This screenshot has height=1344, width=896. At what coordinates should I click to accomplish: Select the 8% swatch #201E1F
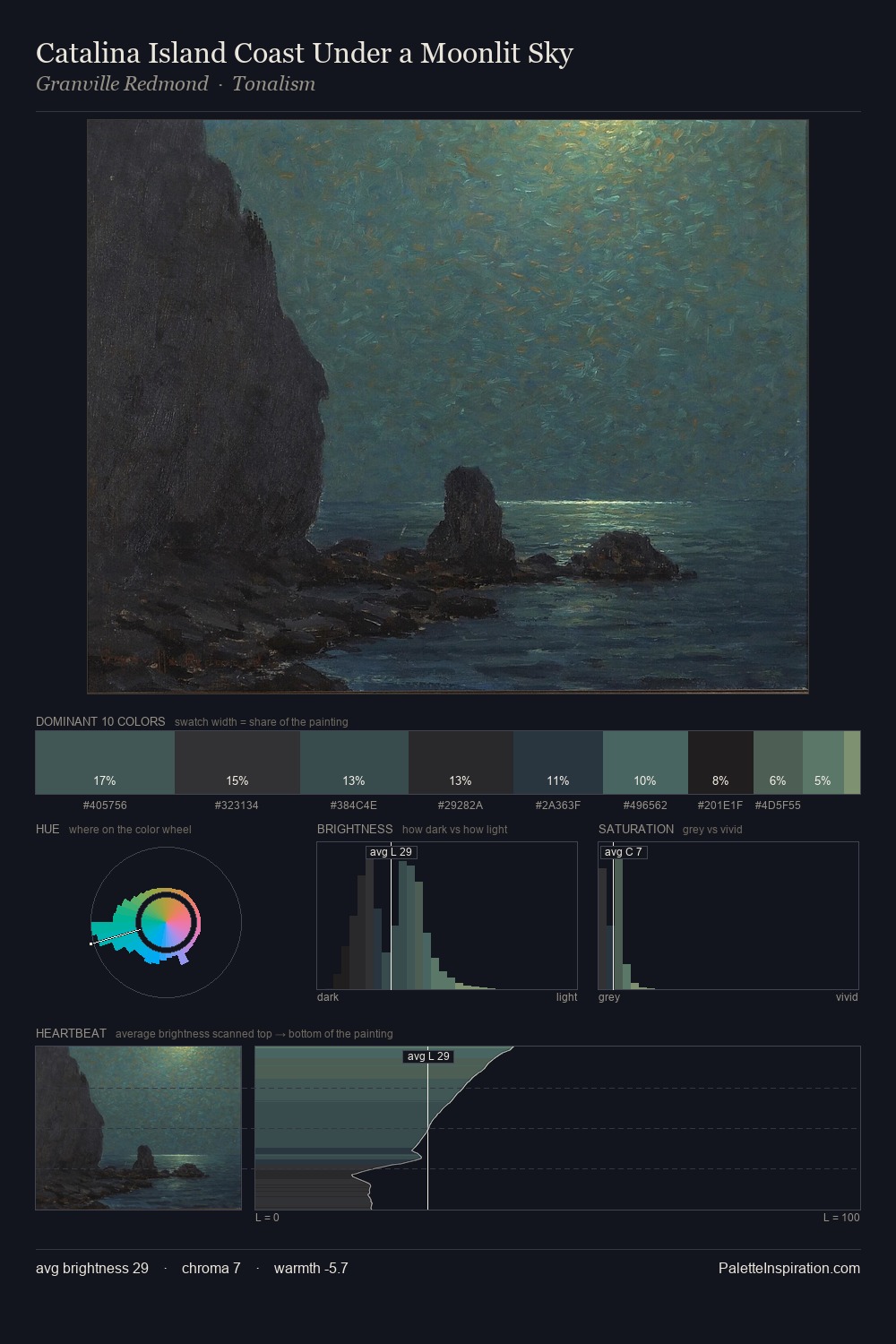(720, 762)
